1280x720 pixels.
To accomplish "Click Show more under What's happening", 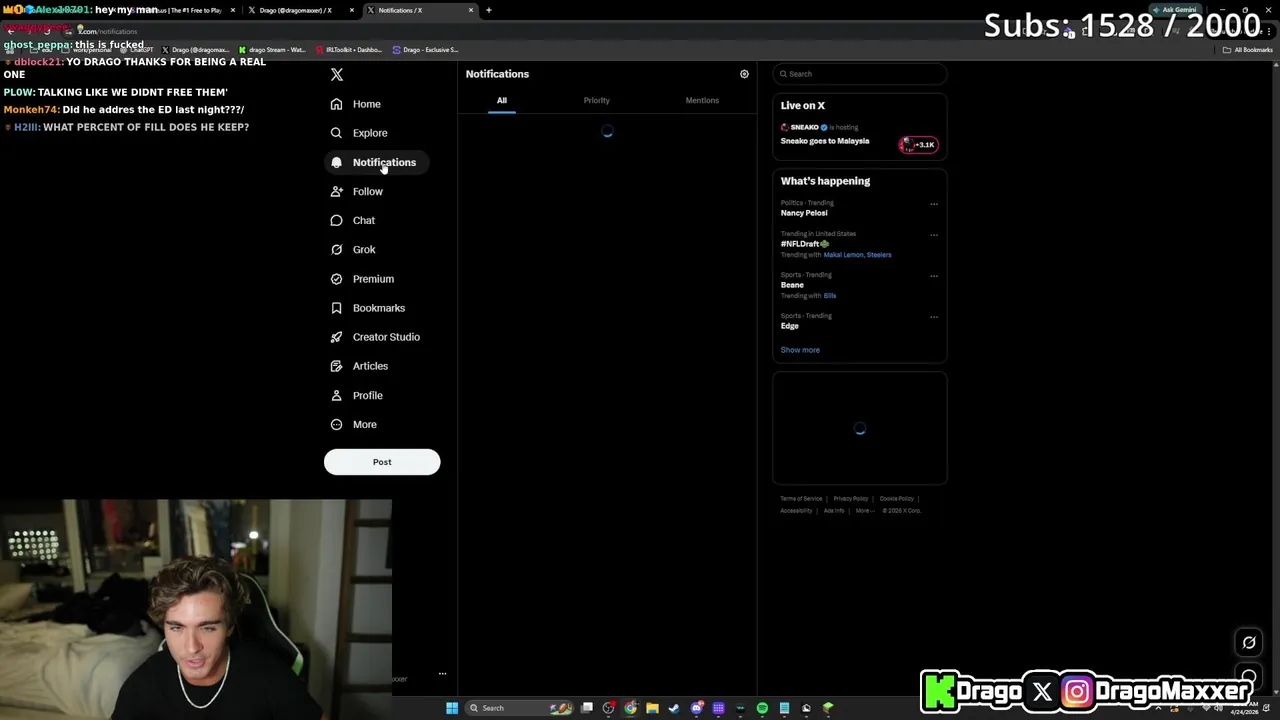I will click(x=800, y=350).
